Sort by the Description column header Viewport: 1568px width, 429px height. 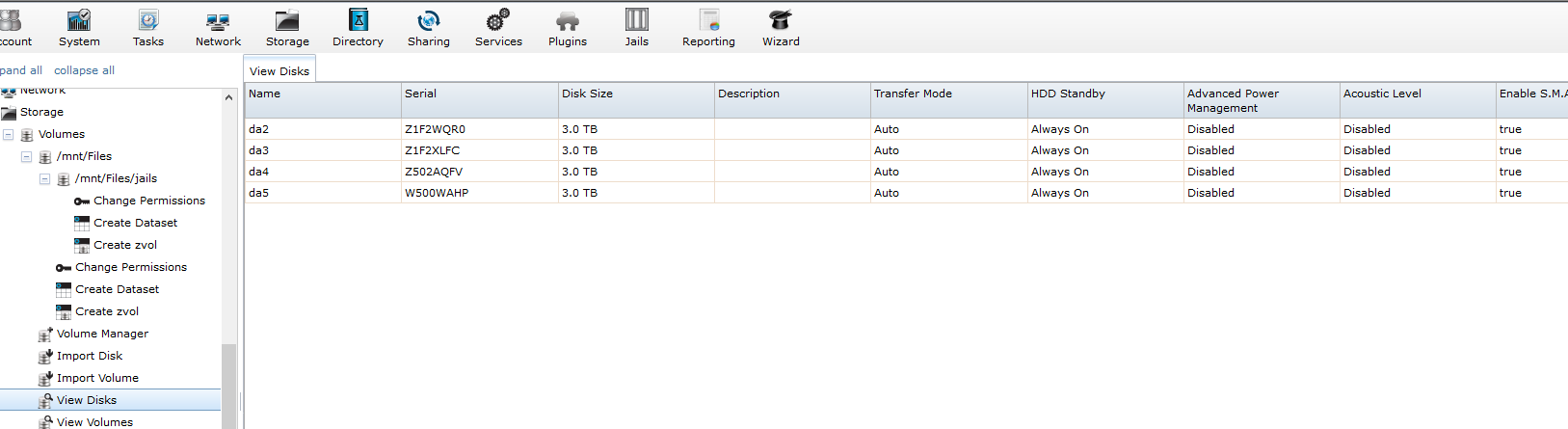792,100
